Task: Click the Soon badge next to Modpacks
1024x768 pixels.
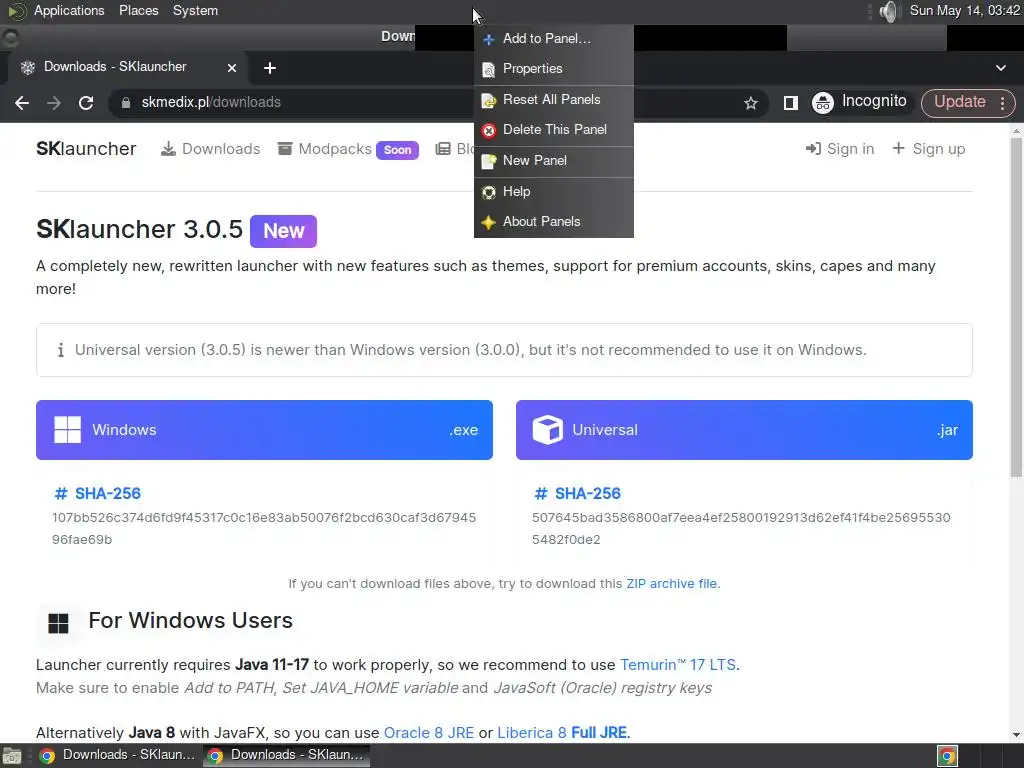Action: [397, 150]
